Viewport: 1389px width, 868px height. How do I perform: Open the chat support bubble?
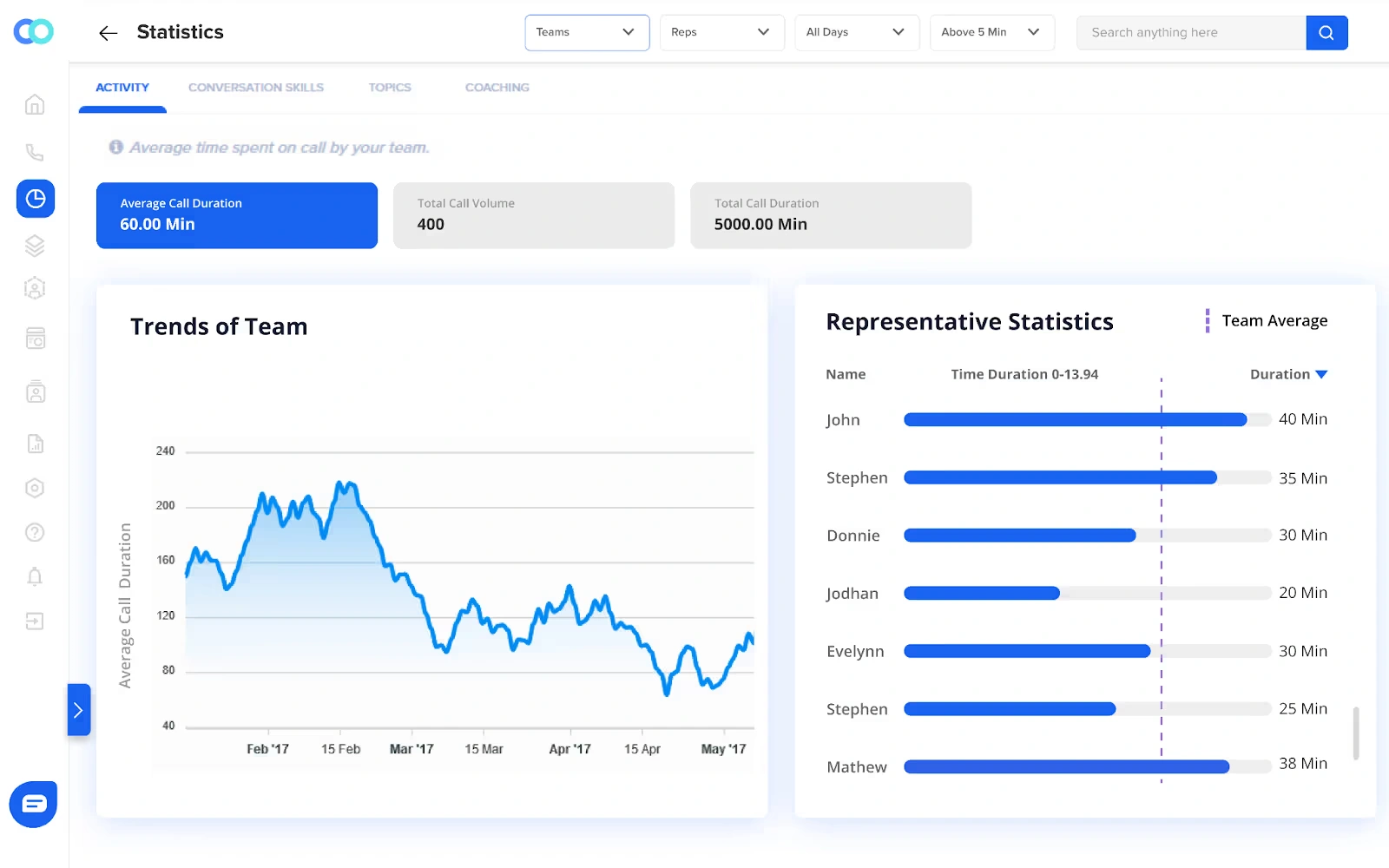pos(34,804)
